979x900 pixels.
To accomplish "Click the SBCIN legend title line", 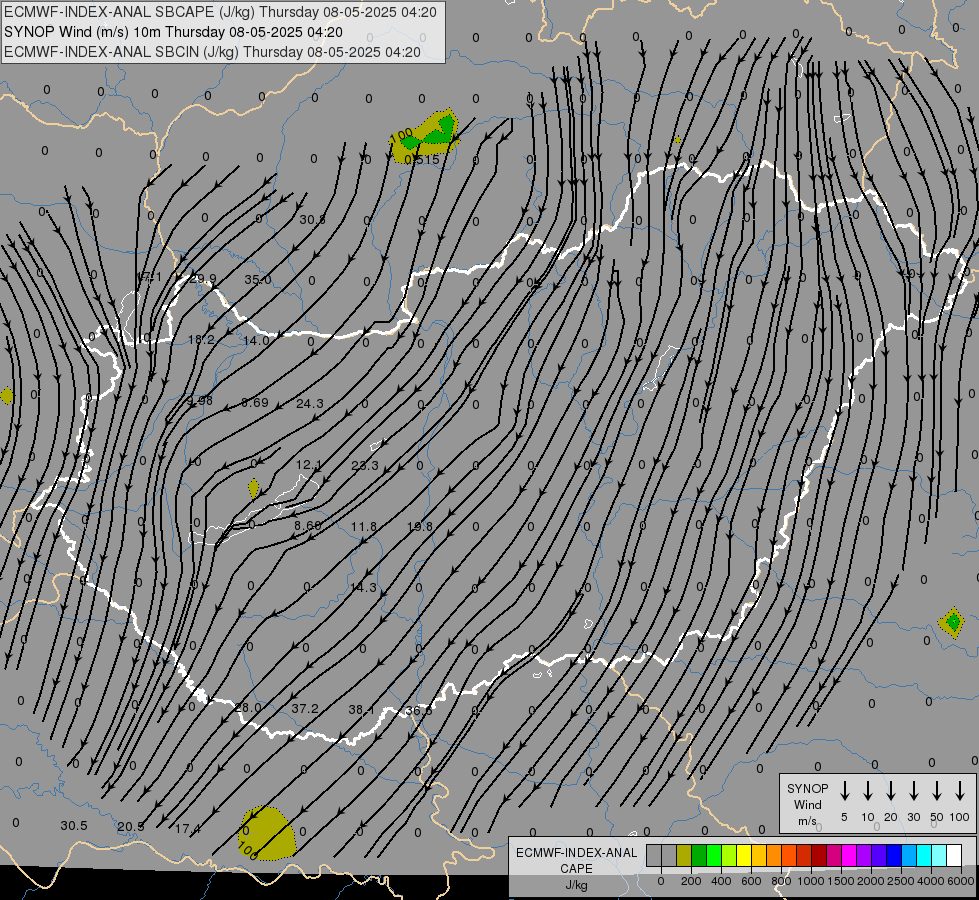I will (212, 52).
